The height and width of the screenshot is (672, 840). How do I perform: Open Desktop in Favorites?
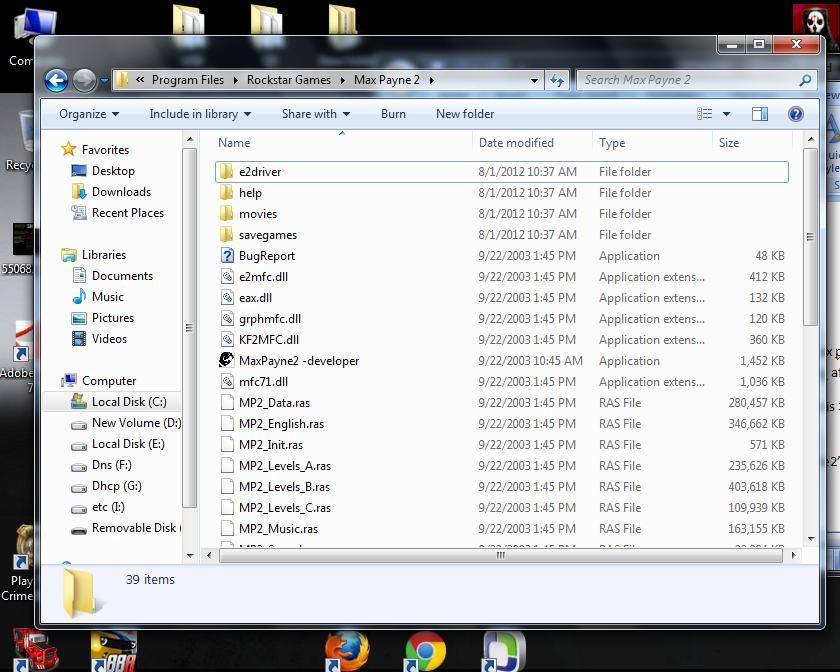coord(113,171)
